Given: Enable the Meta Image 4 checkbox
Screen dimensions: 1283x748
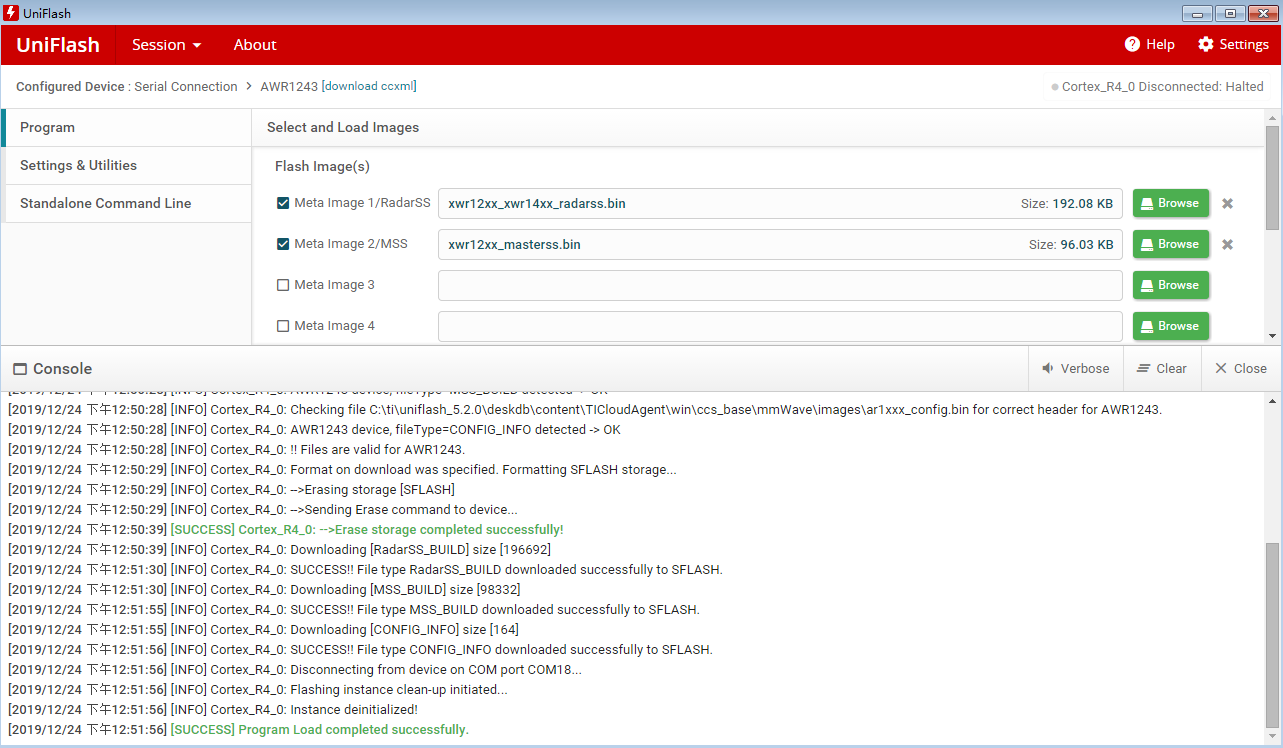Looking at the screenshot, I should 283,326.
